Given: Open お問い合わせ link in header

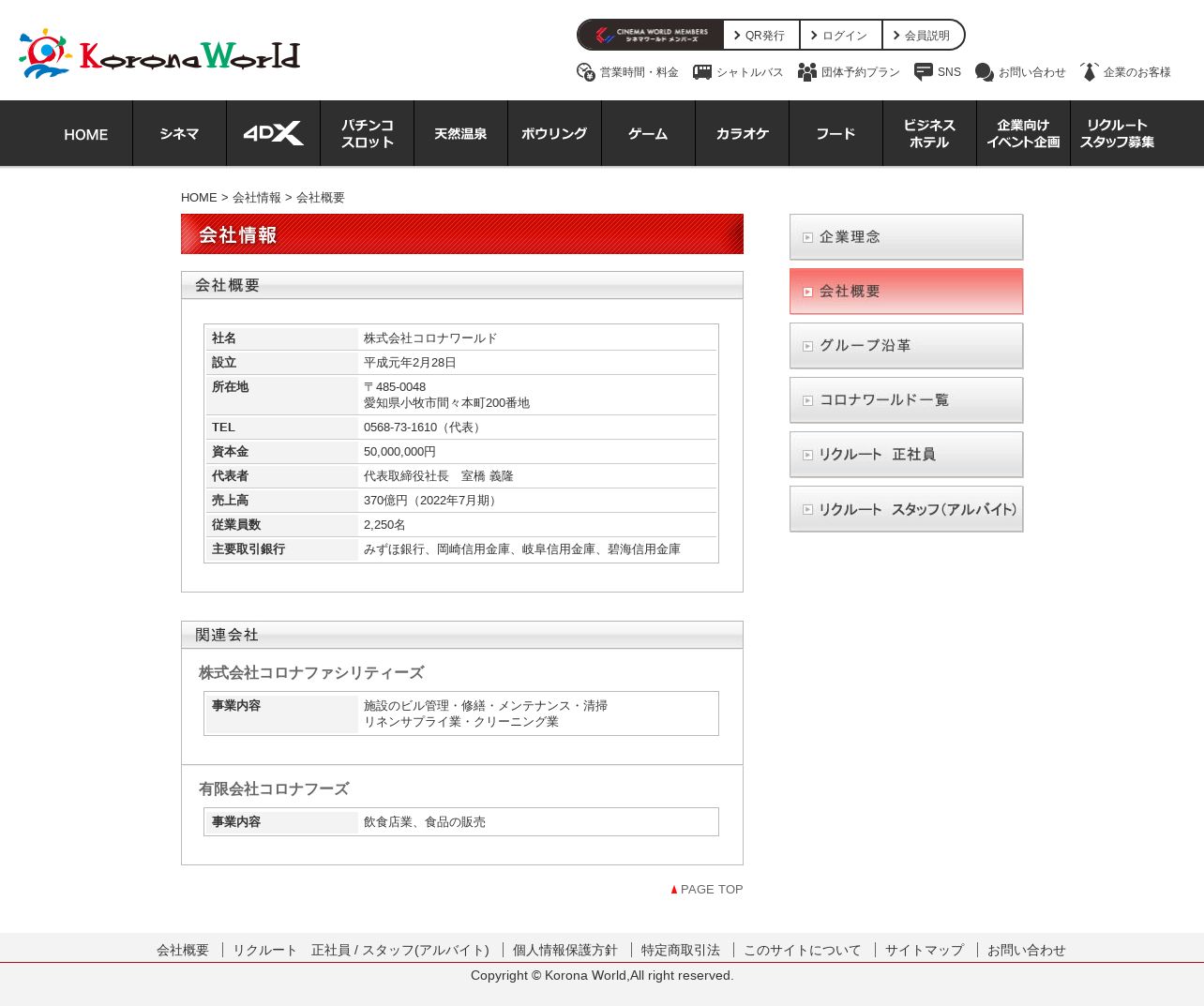Looking at the screenshot, I should point(1032,72).
